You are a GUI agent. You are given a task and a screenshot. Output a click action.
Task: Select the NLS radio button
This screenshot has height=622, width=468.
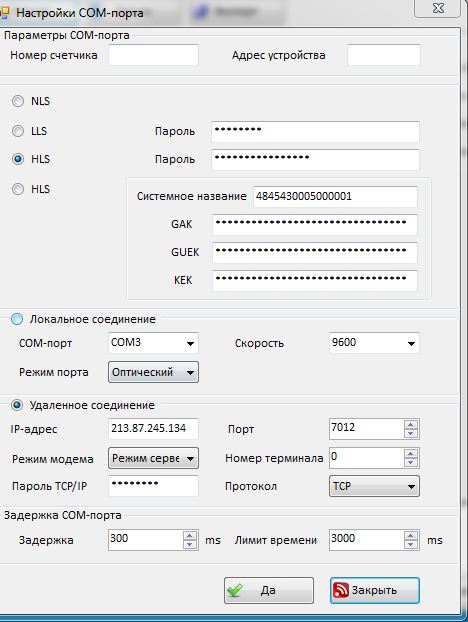tap(18, 101)
